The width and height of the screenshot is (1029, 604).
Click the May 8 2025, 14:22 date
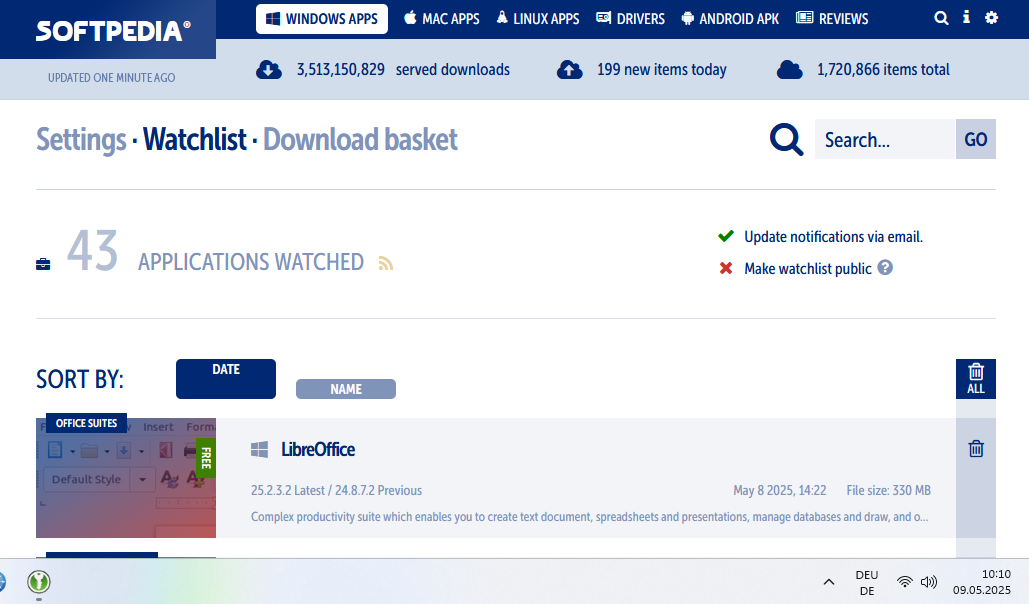click(780, 490)
